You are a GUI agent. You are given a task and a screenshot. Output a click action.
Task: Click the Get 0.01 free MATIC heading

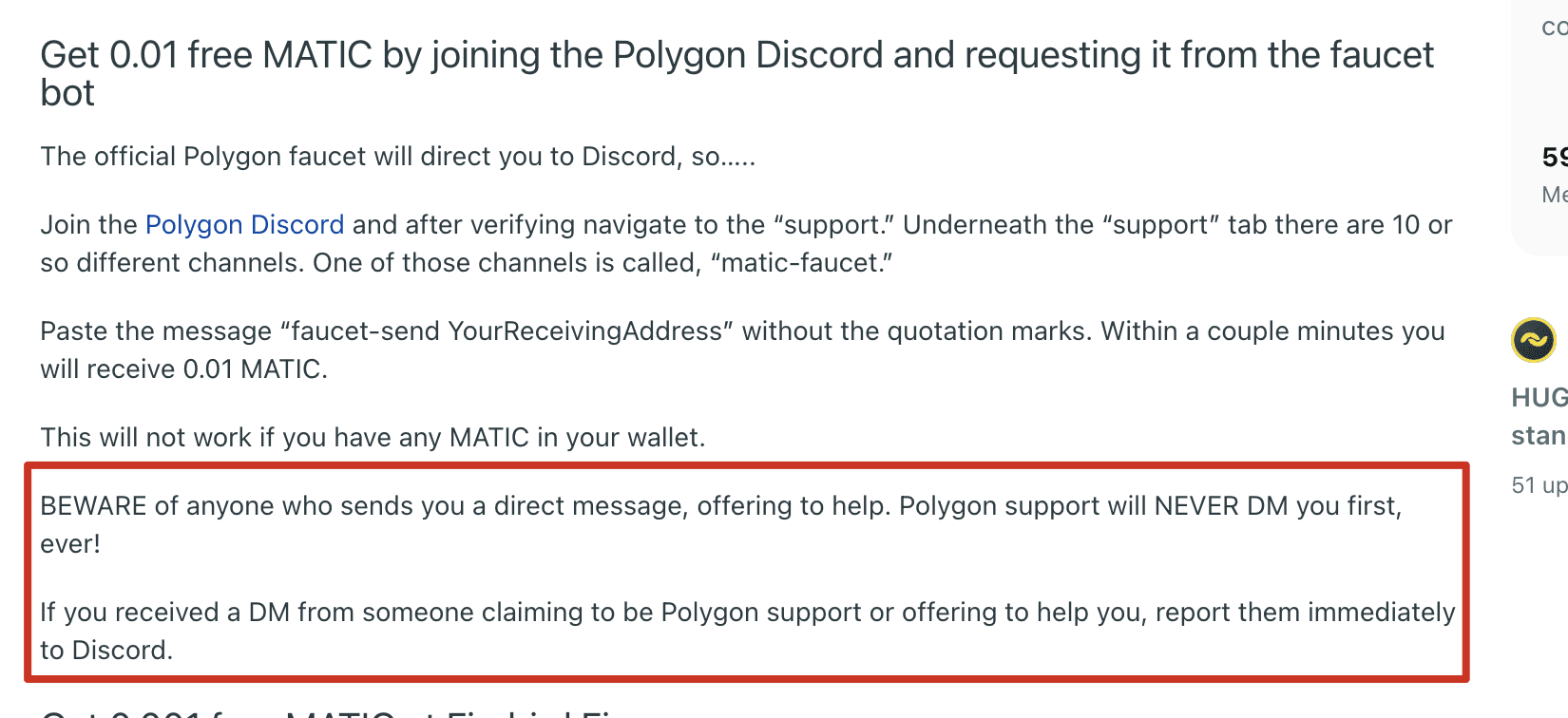click(x=736, y=74)
